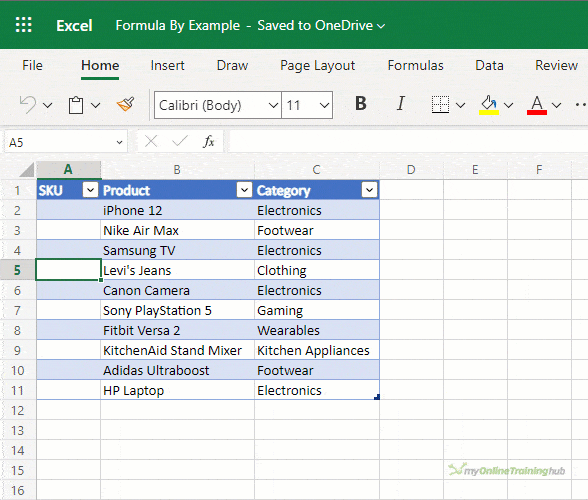Select column D header
Image resolution: width=588 pixels, height=500 pixels.
(x=411, y=170)
